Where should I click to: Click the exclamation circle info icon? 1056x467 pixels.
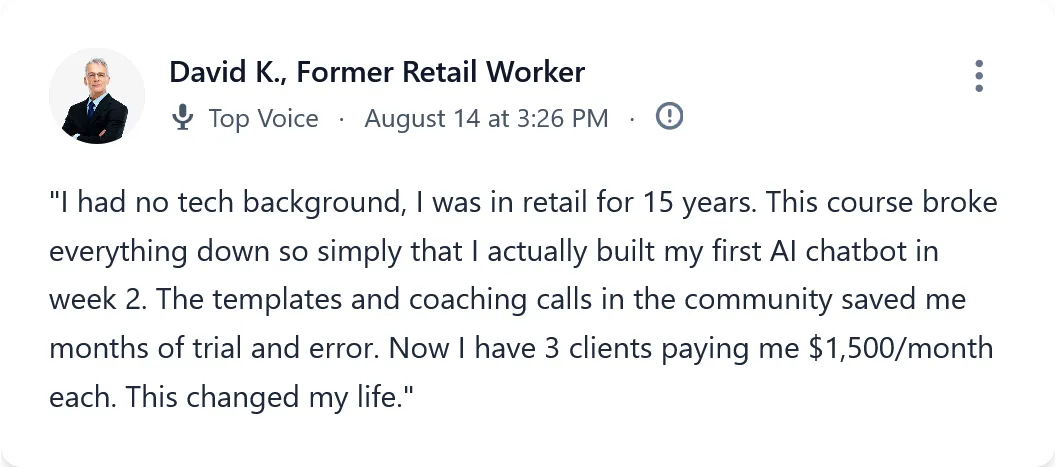coord(669,117)
